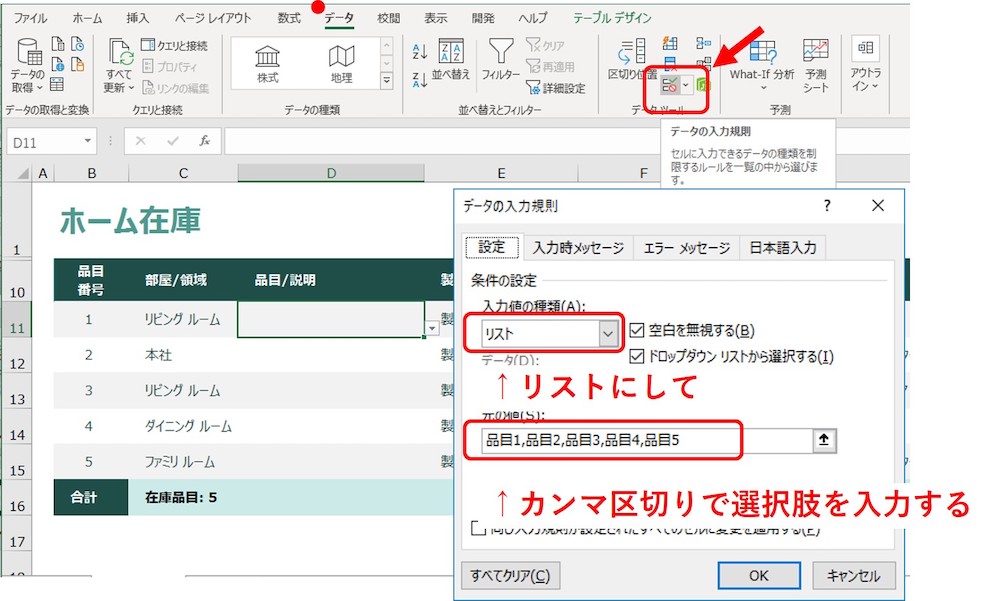Open the アウトライン outline group
Screen dimensions: 1000x601
[865, 64]
